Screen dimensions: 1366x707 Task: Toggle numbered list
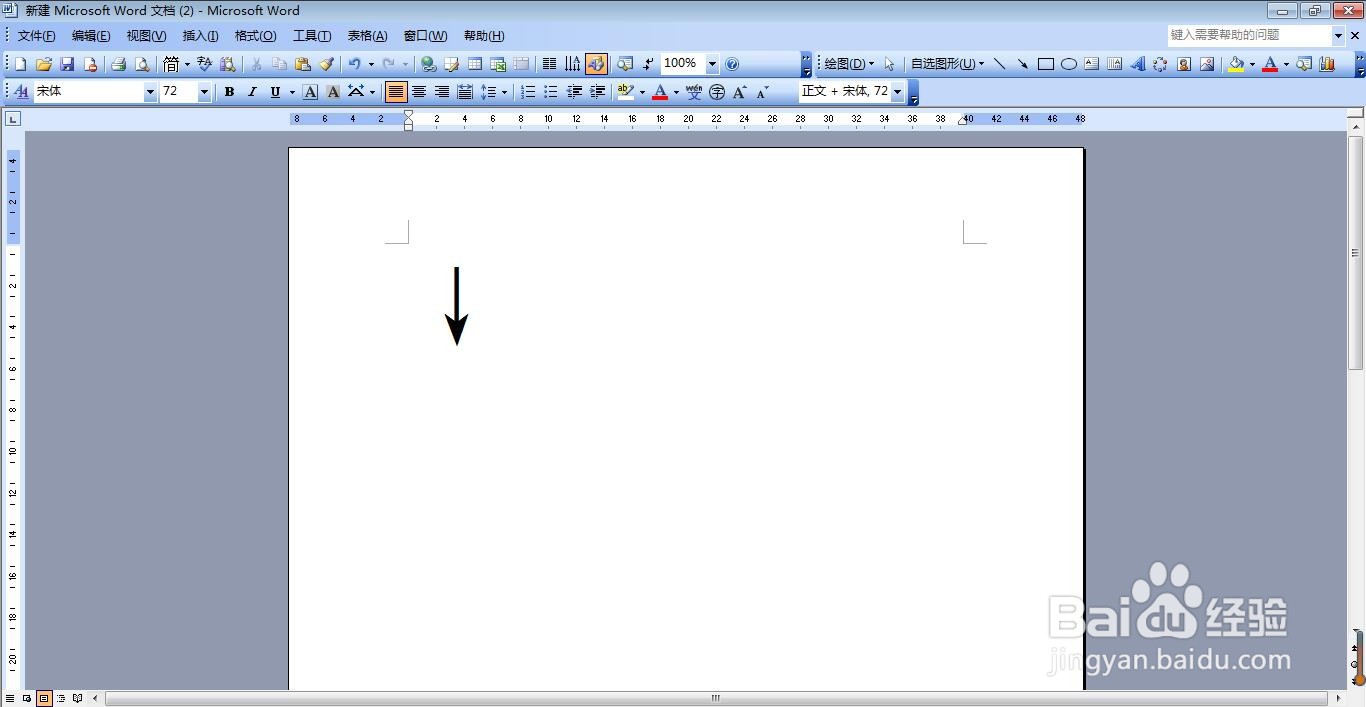pos(527,92)
